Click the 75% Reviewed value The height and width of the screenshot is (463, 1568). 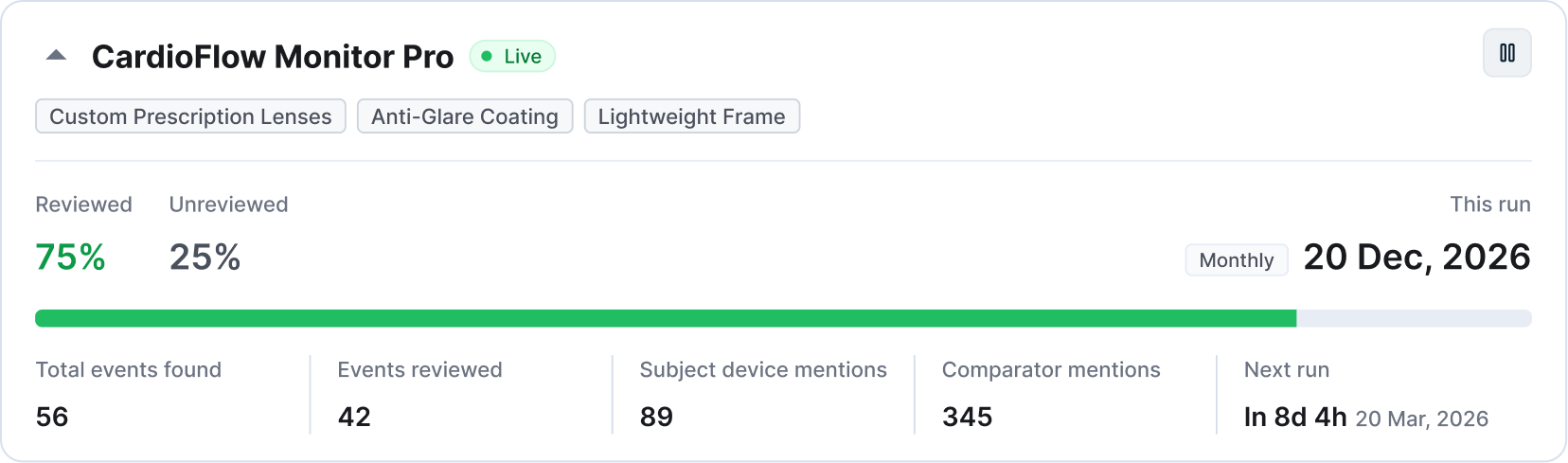pyautogui.click(x=70, y=257)
